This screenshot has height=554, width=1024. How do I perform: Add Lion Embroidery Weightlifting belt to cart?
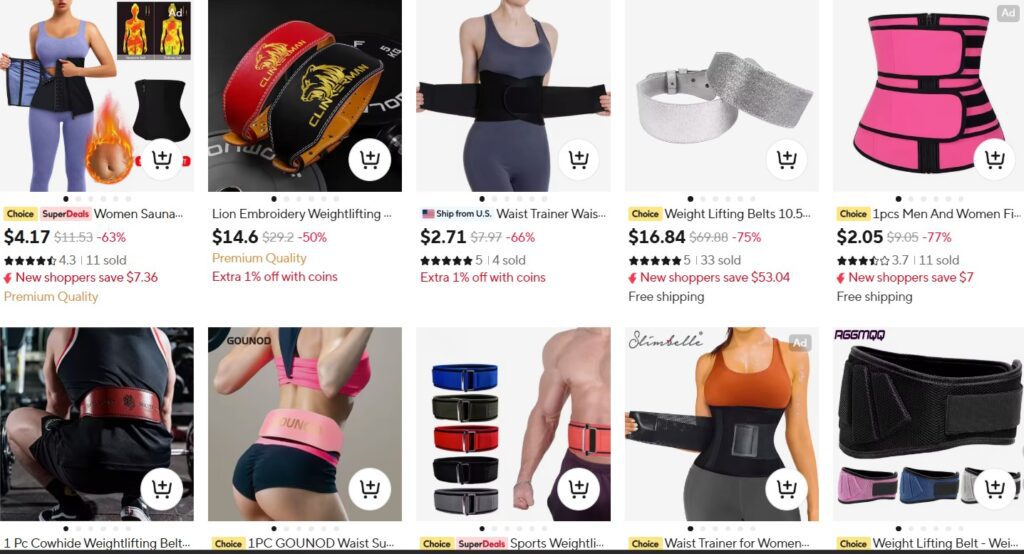pos(370,159)
